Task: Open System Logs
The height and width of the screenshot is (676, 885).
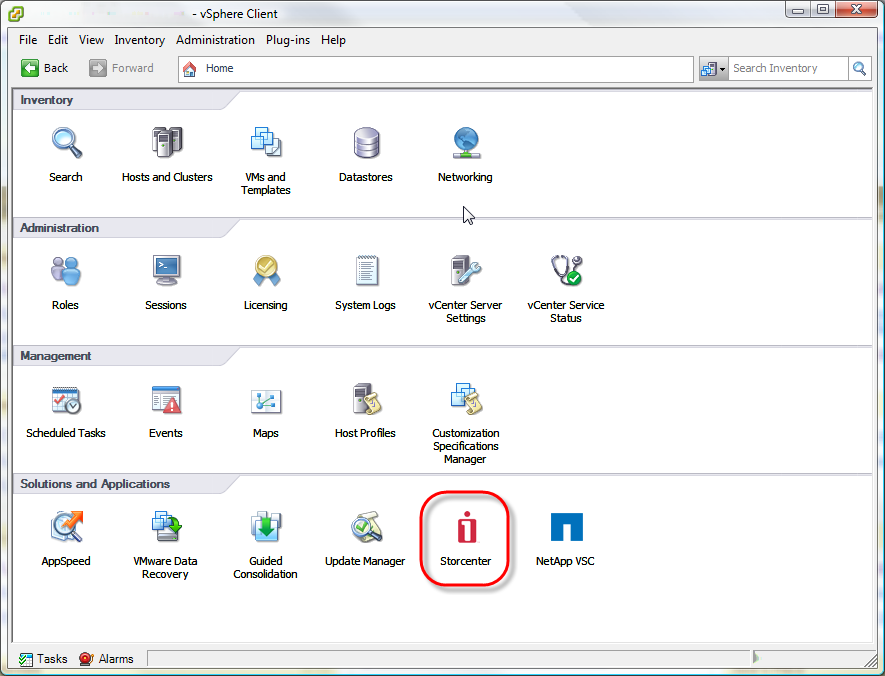Action: (x=366, y=270)
